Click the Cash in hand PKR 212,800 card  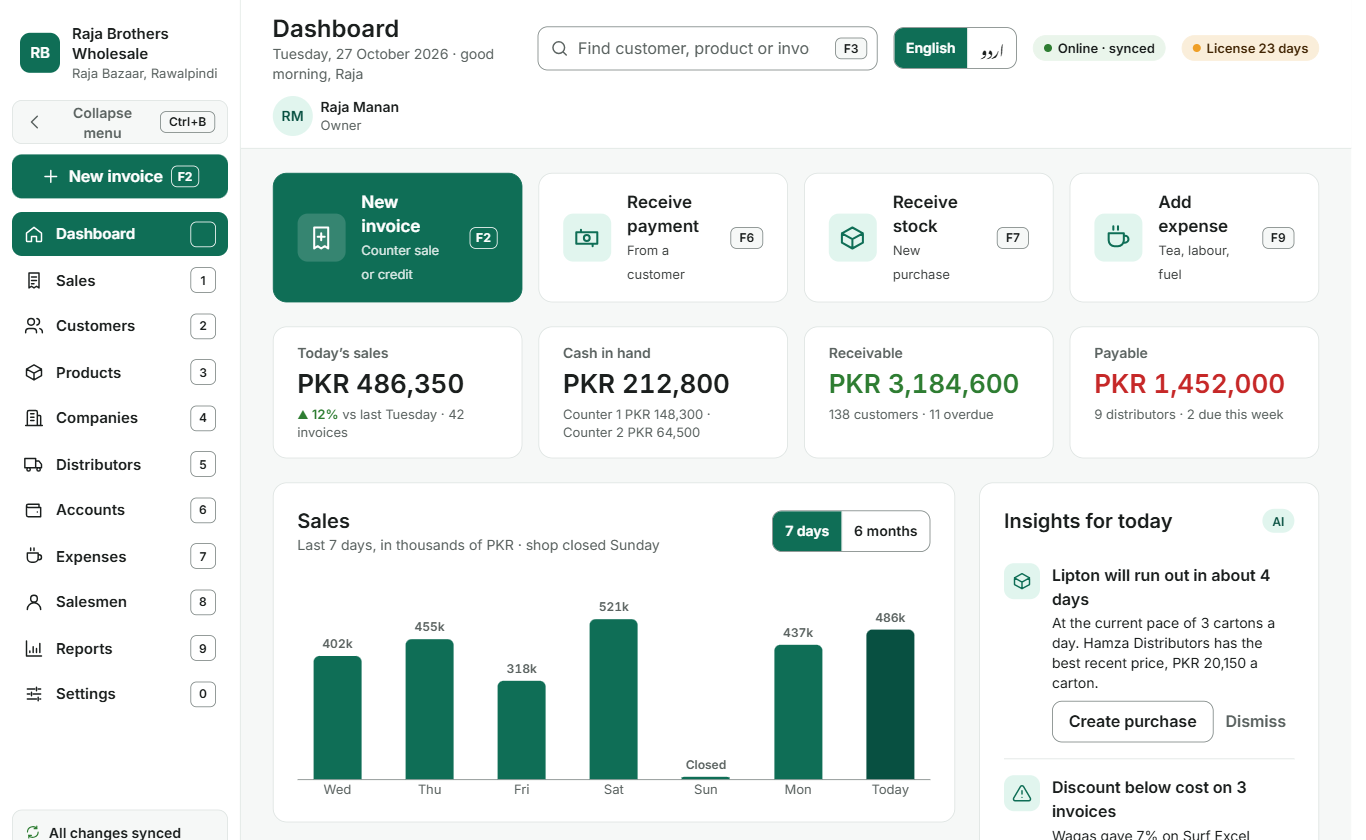[663, 392]
